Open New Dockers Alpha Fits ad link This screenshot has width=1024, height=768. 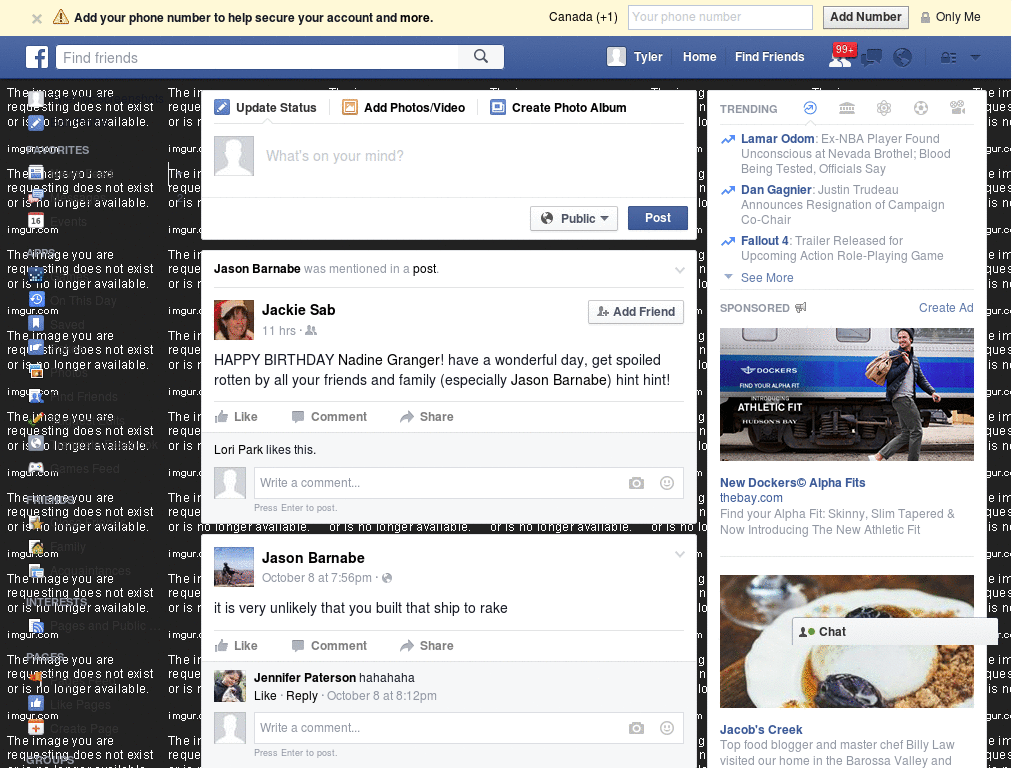pyautogui.click(x=792, y=483)
